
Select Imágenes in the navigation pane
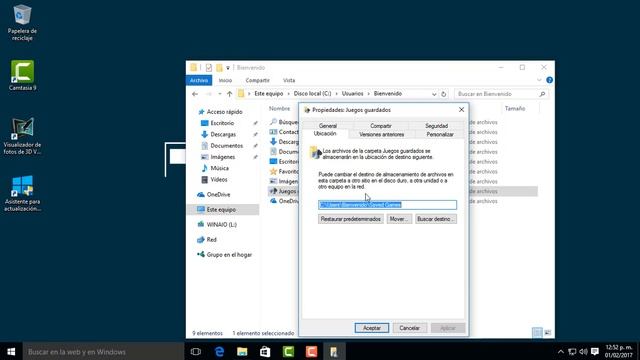coord(222,157)
